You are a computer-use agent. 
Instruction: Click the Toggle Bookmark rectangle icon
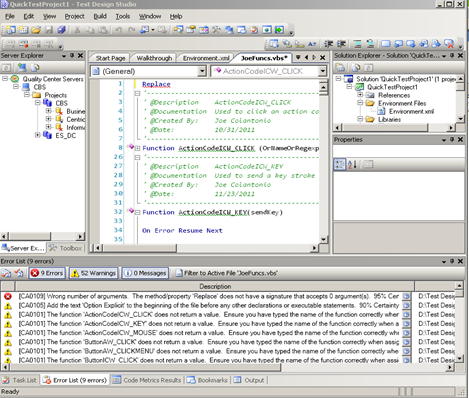[386, 44]
